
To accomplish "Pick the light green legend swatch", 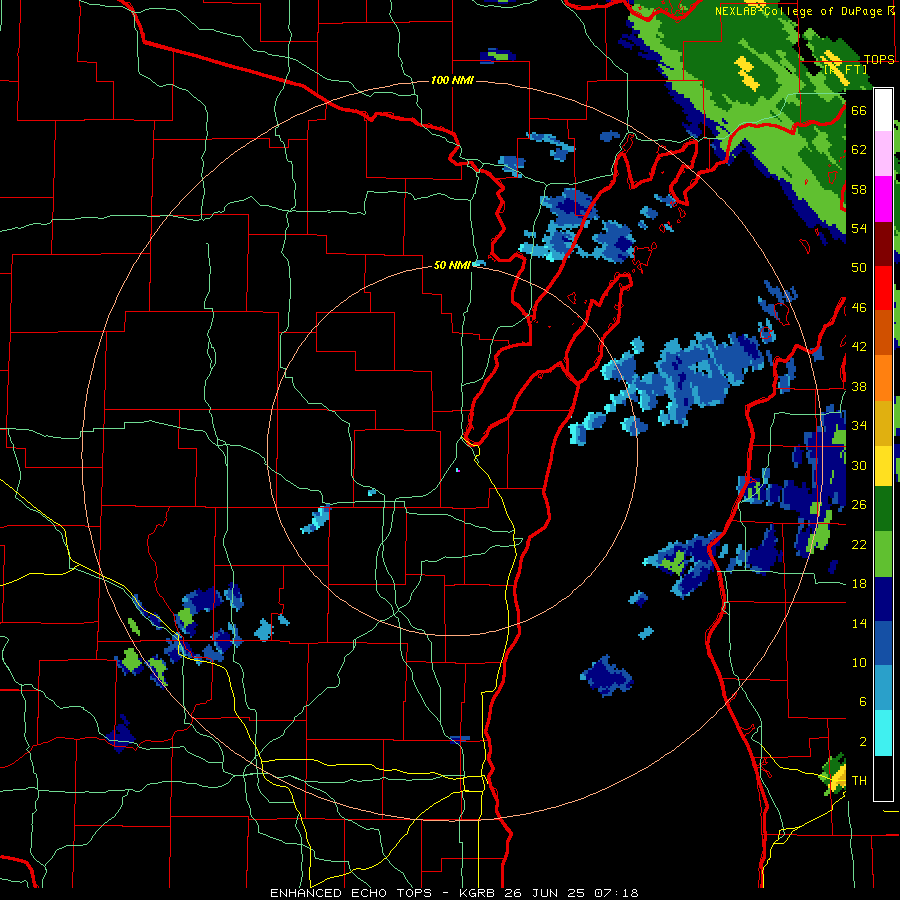I will 883,554.
